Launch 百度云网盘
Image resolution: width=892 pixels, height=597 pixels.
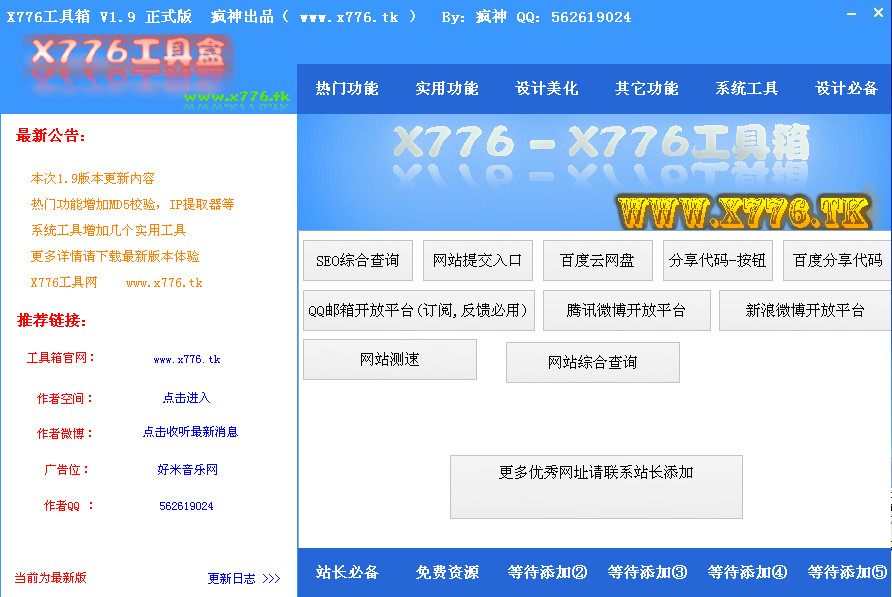tap(598, 261)
